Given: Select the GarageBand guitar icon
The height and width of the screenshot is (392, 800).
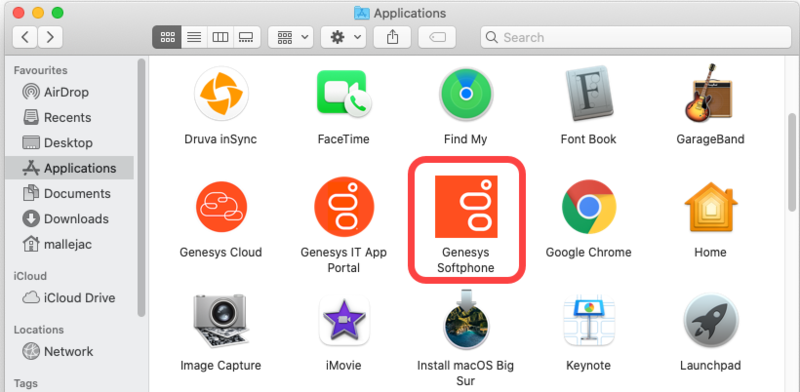Looking at the screenshot, I should (710, 93).
